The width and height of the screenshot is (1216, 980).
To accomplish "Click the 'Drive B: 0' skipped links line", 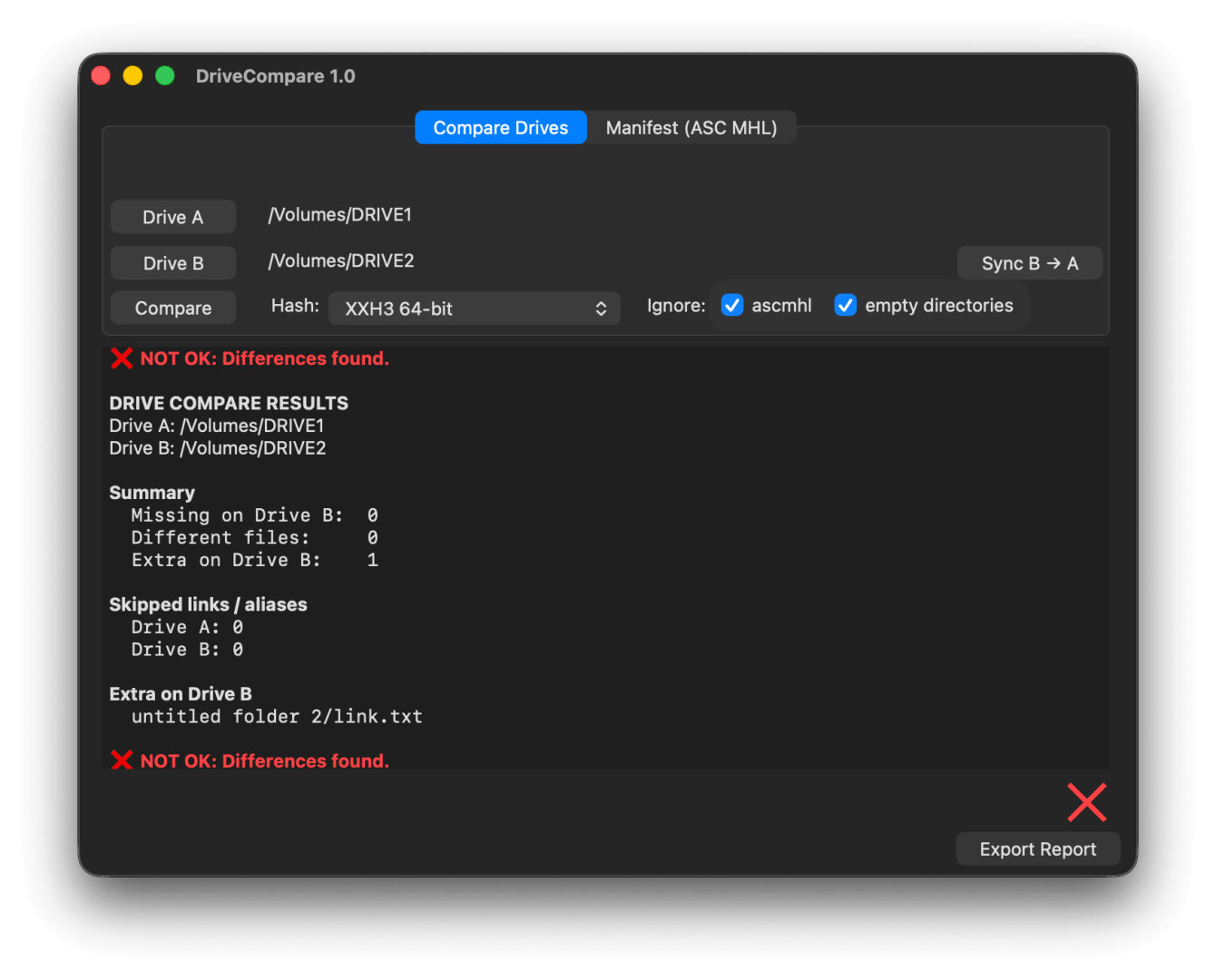I will pyautogui.click(x=187, y=650).
